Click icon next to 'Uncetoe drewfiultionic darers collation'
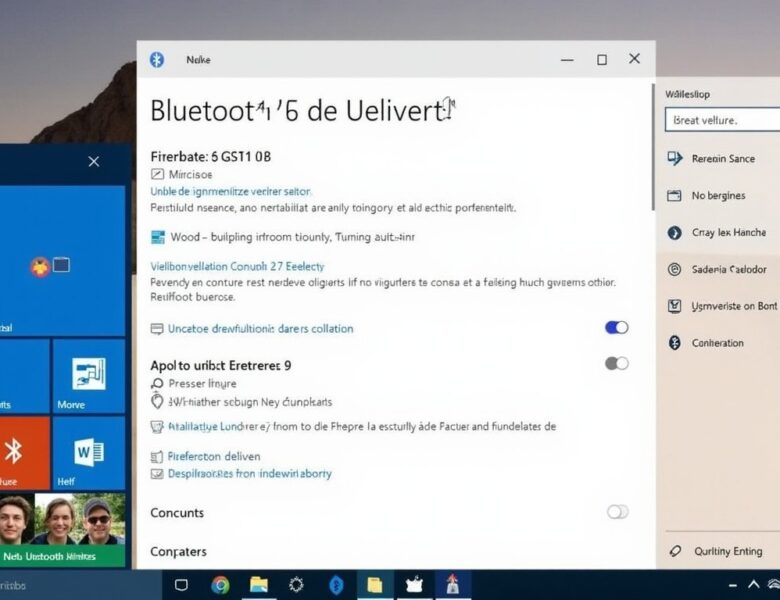This screenshot has width=780, height=600. tap(157, 329)
